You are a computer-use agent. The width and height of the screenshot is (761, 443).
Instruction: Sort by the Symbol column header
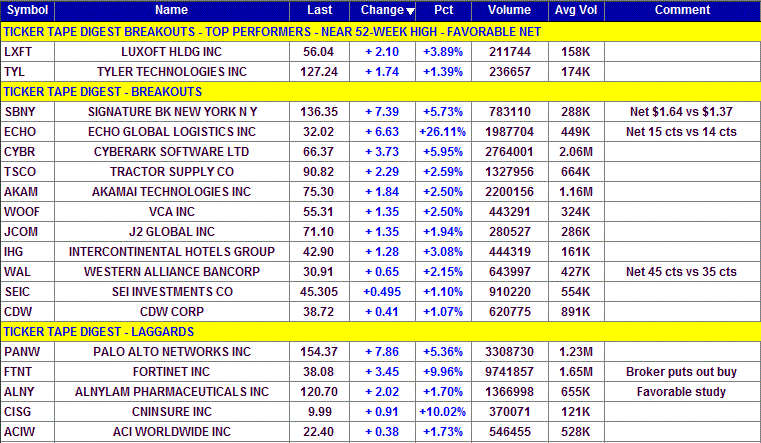(28, 10)
